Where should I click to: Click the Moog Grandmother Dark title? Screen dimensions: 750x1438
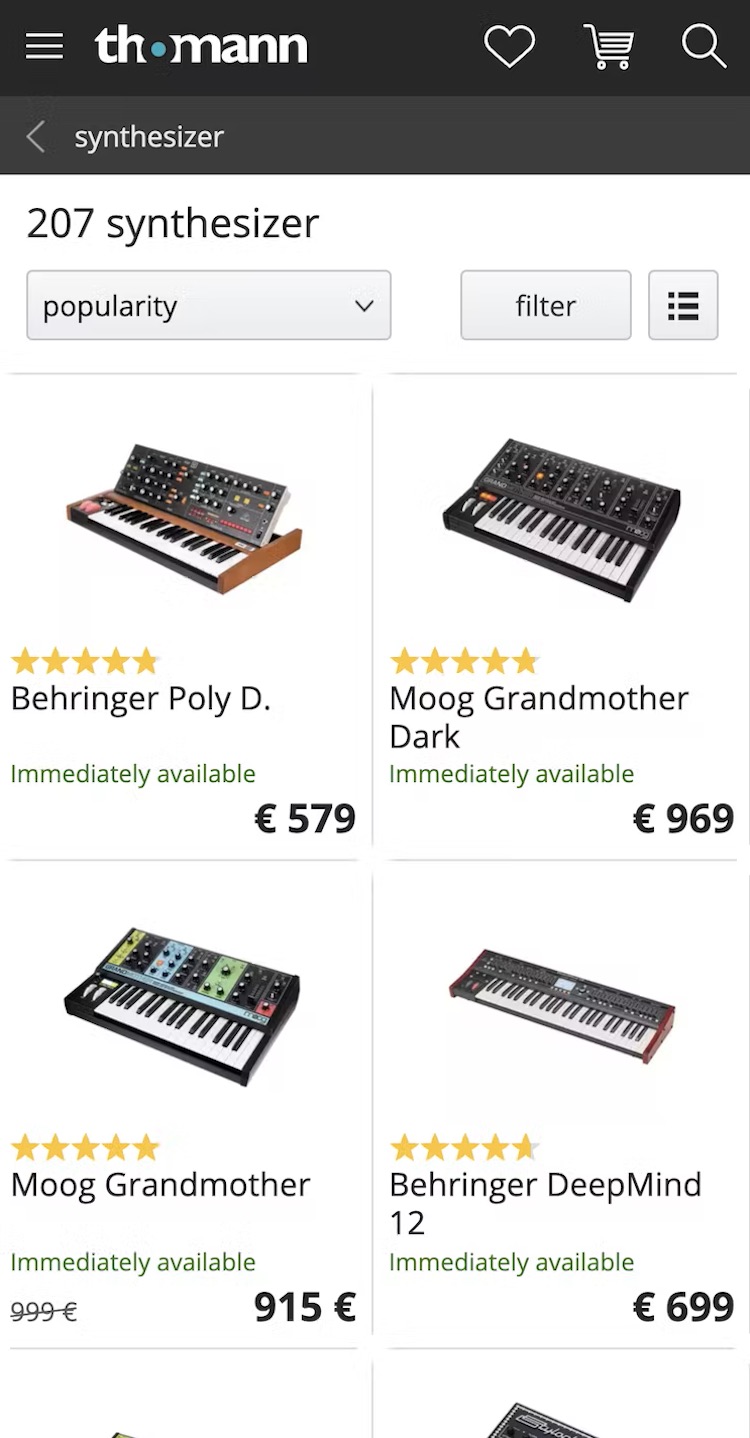[x=538, y=716]
